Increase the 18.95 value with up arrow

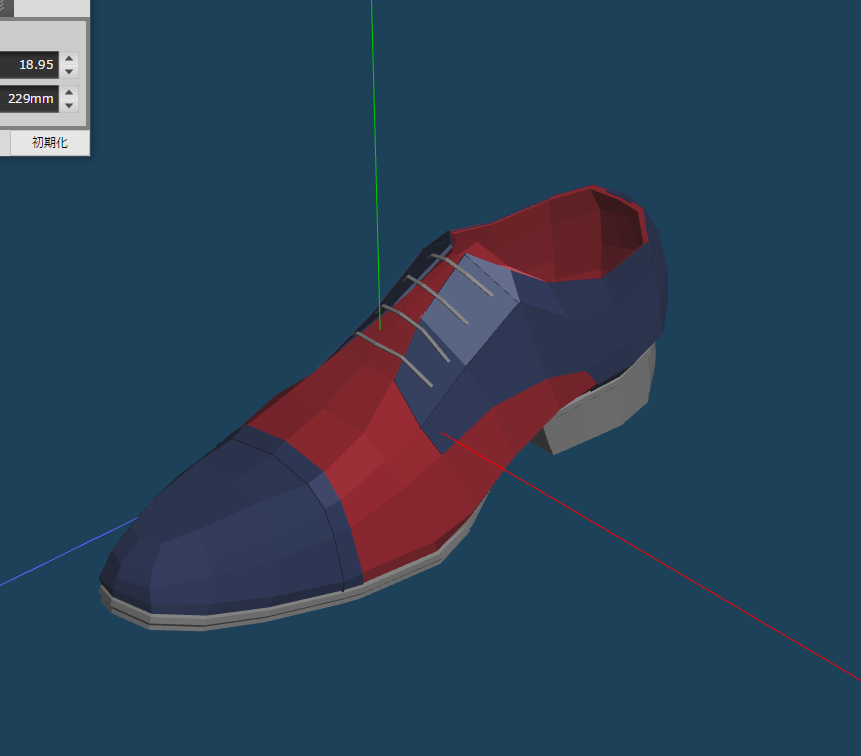[x=69, y=58]
